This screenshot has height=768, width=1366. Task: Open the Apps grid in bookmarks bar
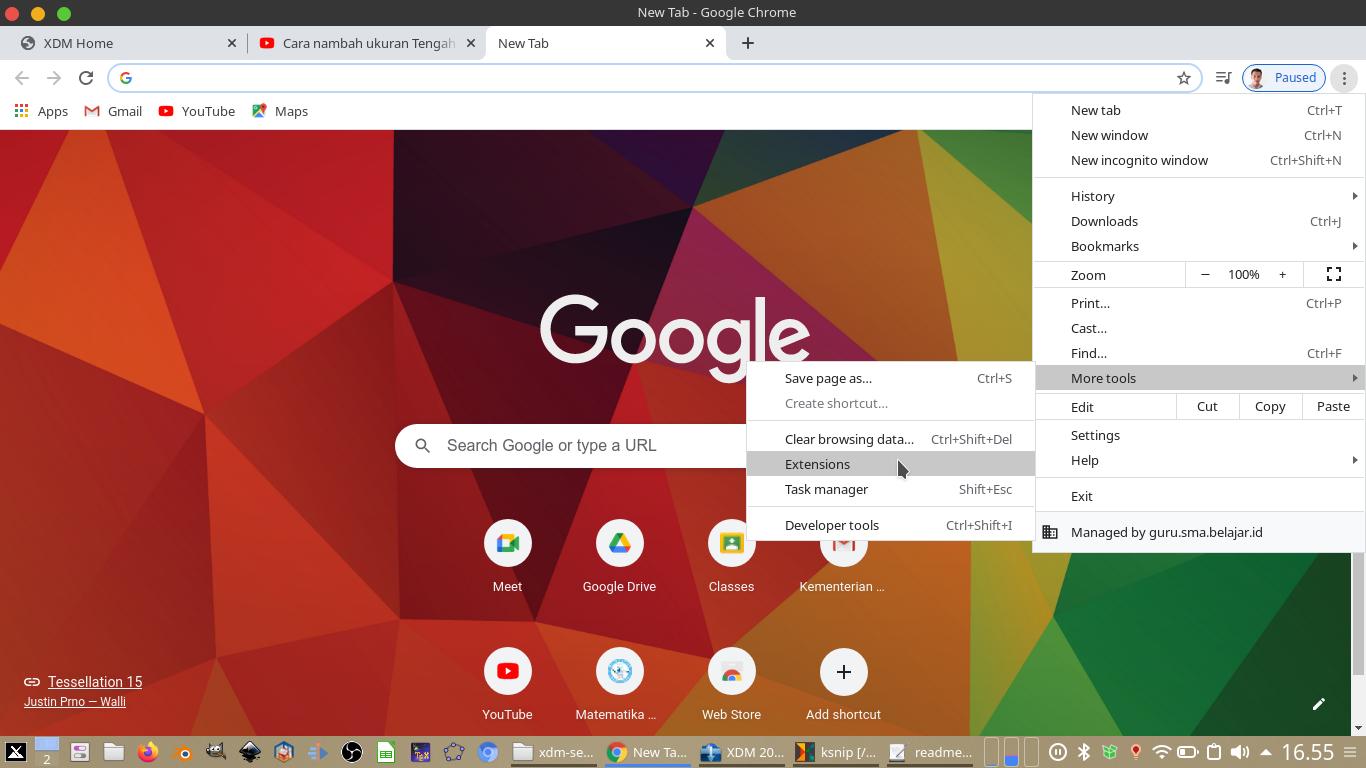pos(41,111)
